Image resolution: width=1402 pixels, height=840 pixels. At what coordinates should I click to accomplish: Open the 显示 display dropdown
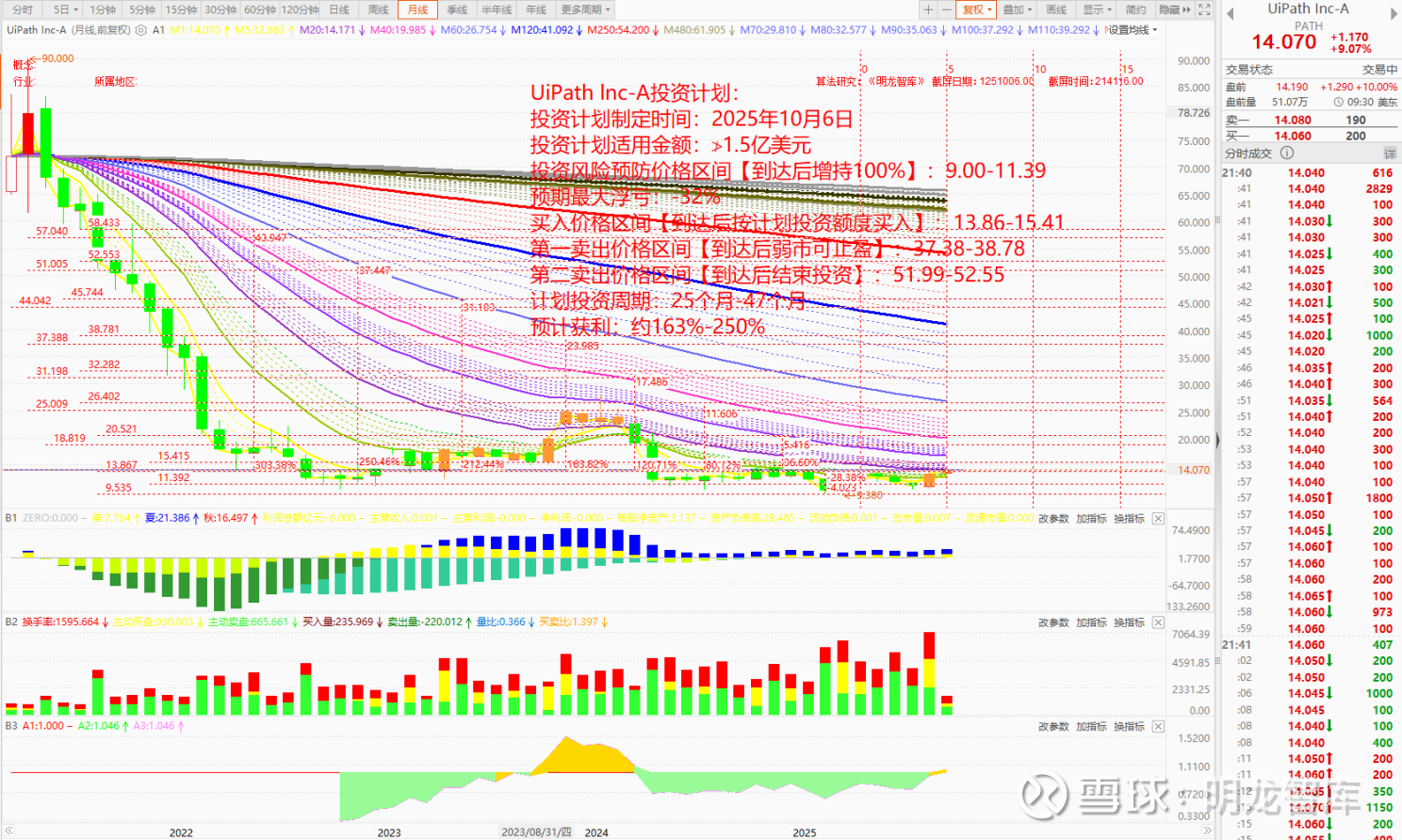pos(1097,9)
